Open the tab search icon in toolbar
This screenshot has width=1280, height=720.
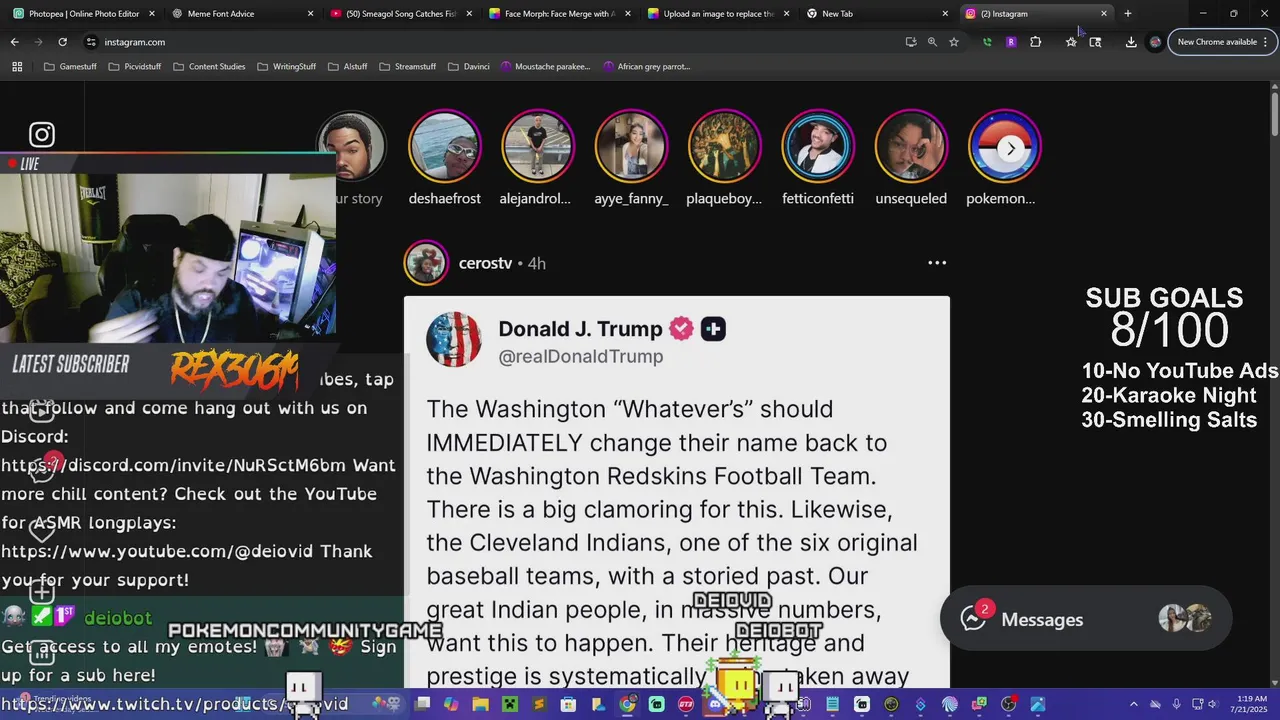click(1095, 42)
